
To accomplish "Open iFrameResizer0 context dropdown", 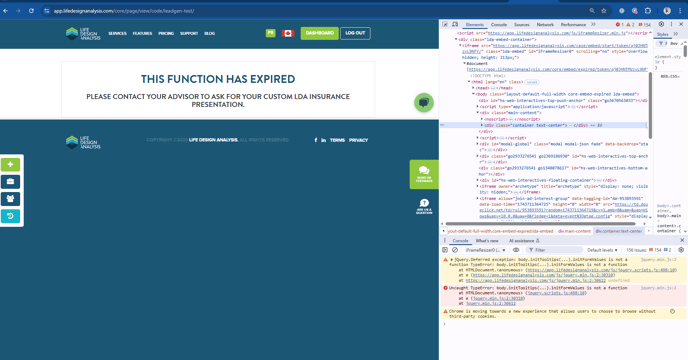I will click(x=485, y=250).
